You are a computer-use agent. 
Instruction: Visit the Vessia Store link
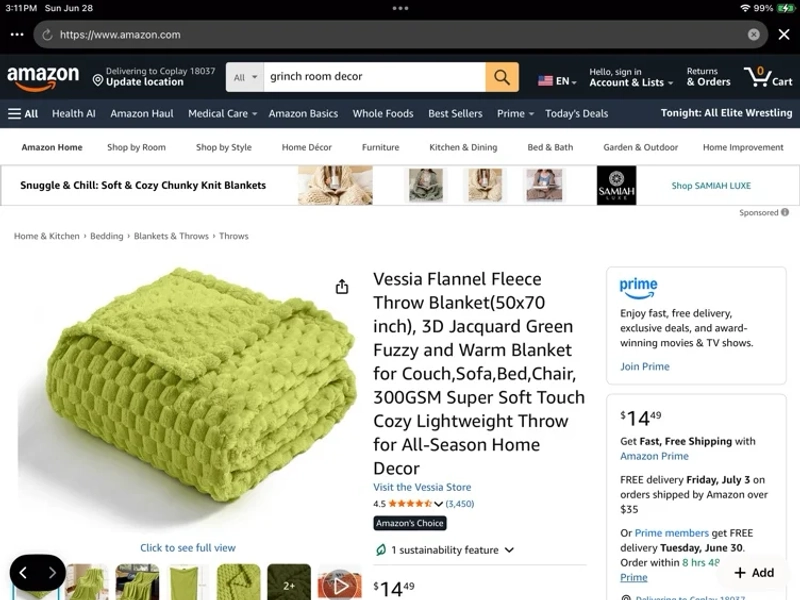422,487
